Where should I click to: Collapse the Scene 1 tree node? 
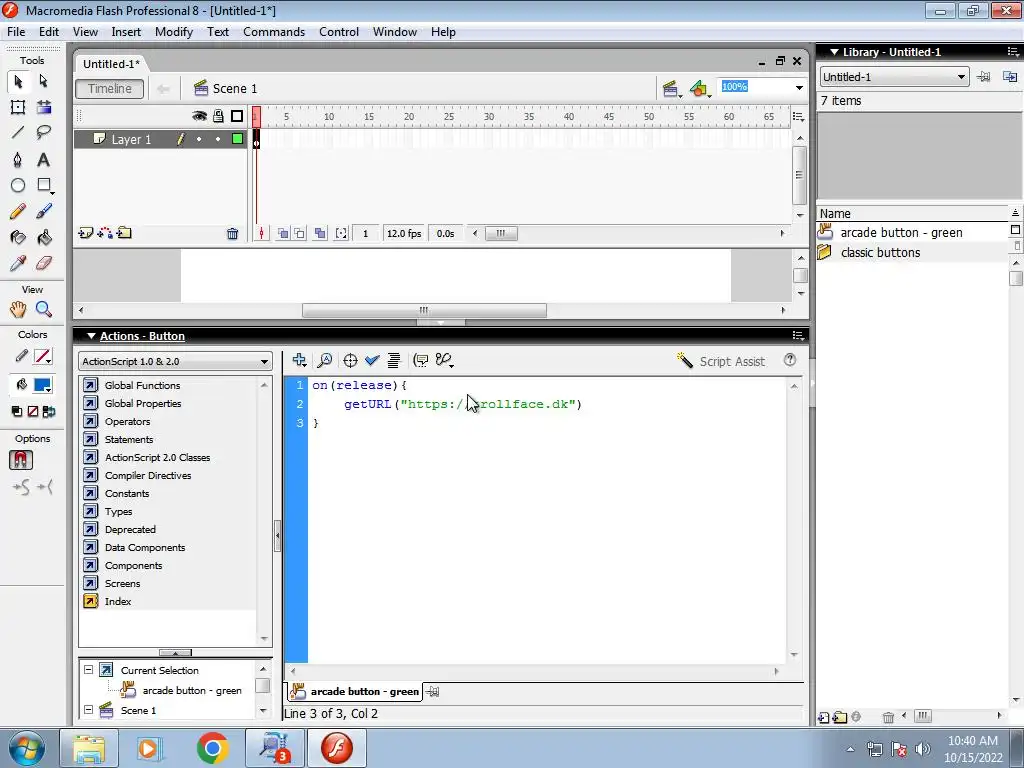89,710
